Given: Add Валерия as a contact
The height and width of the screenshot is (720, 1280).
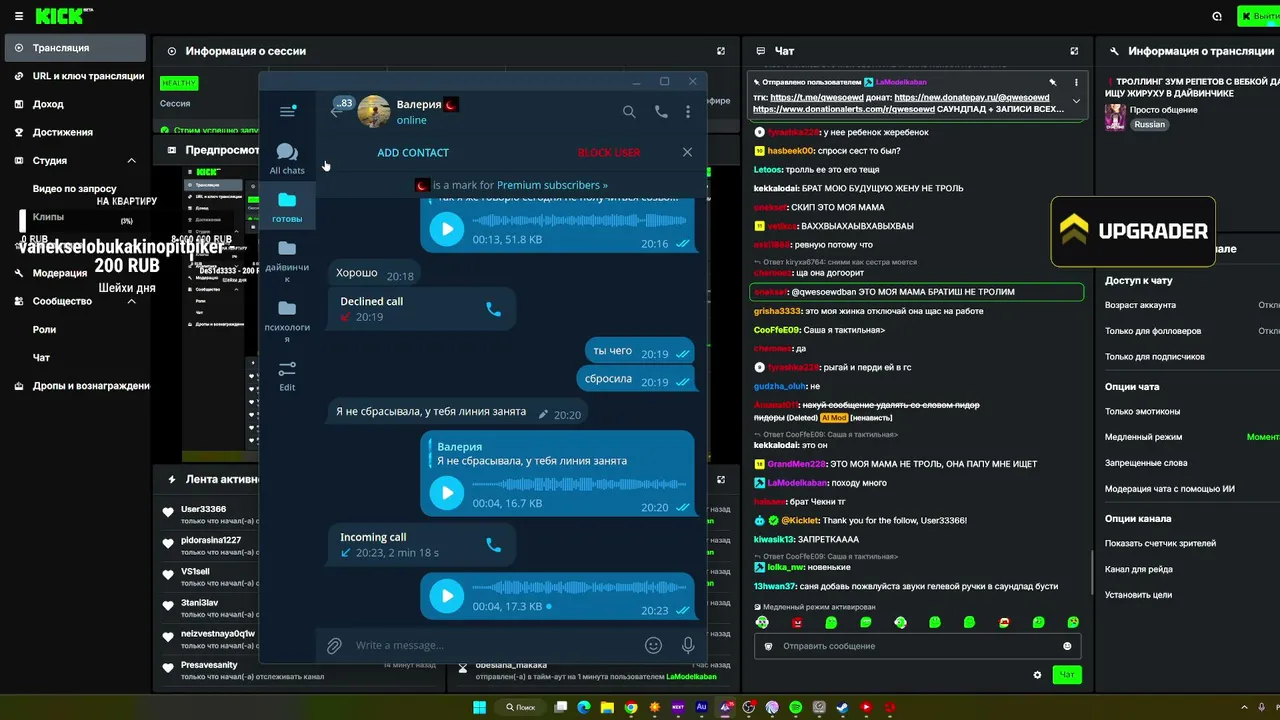Looking at the screenshot, I should [413, 153].
